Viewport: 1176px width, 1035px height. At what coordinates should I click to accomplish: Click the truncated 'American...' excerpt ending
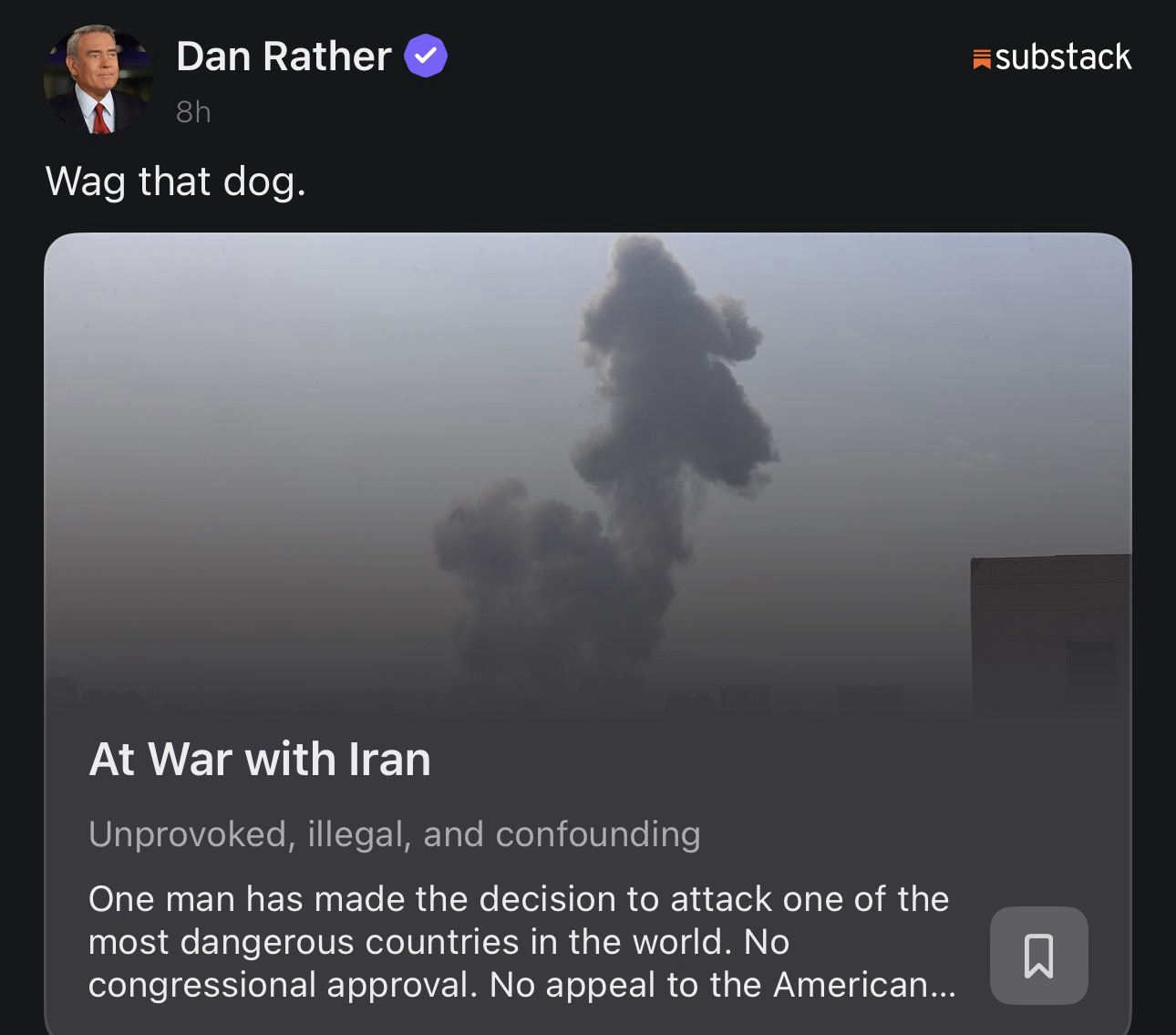point(865,985)
